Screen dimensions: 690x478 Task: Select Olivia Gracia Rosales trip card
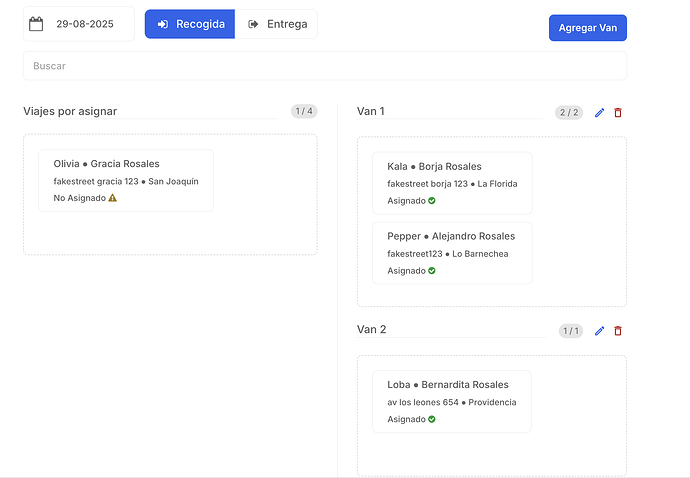[x=126, y=181]
